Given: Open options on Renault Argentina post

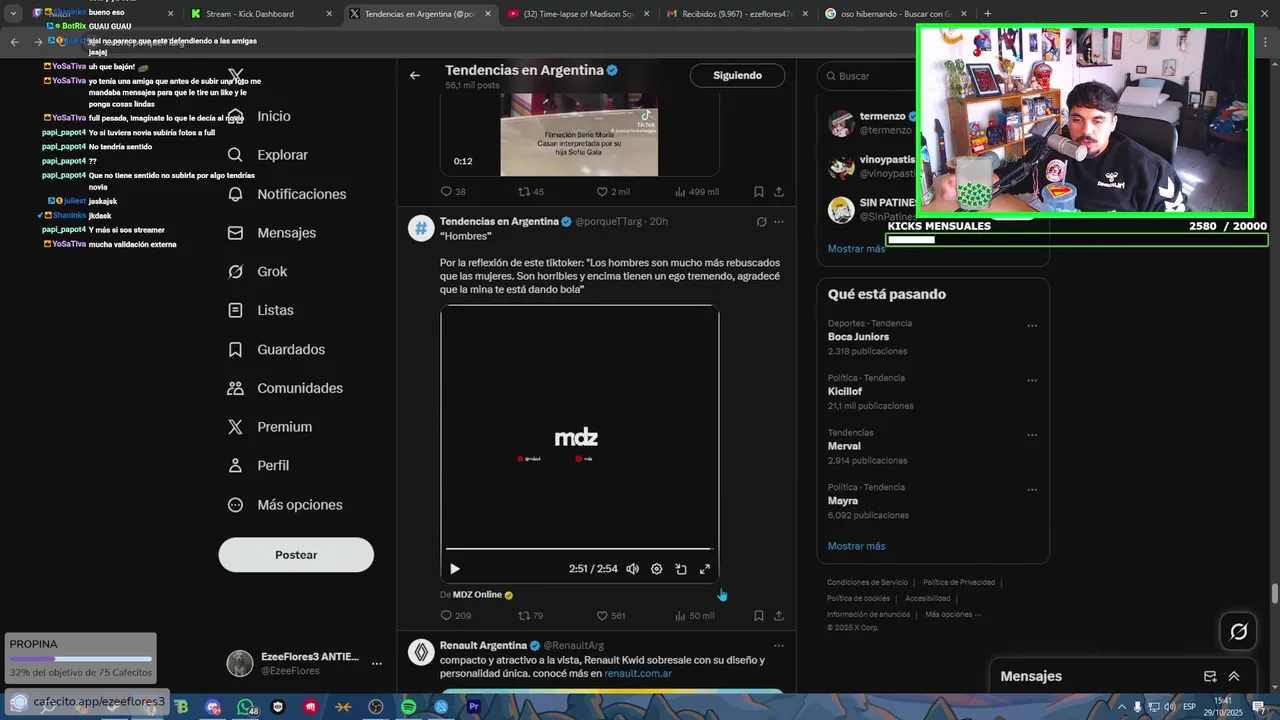Looking at the screenshot, I should pos(779,646).
